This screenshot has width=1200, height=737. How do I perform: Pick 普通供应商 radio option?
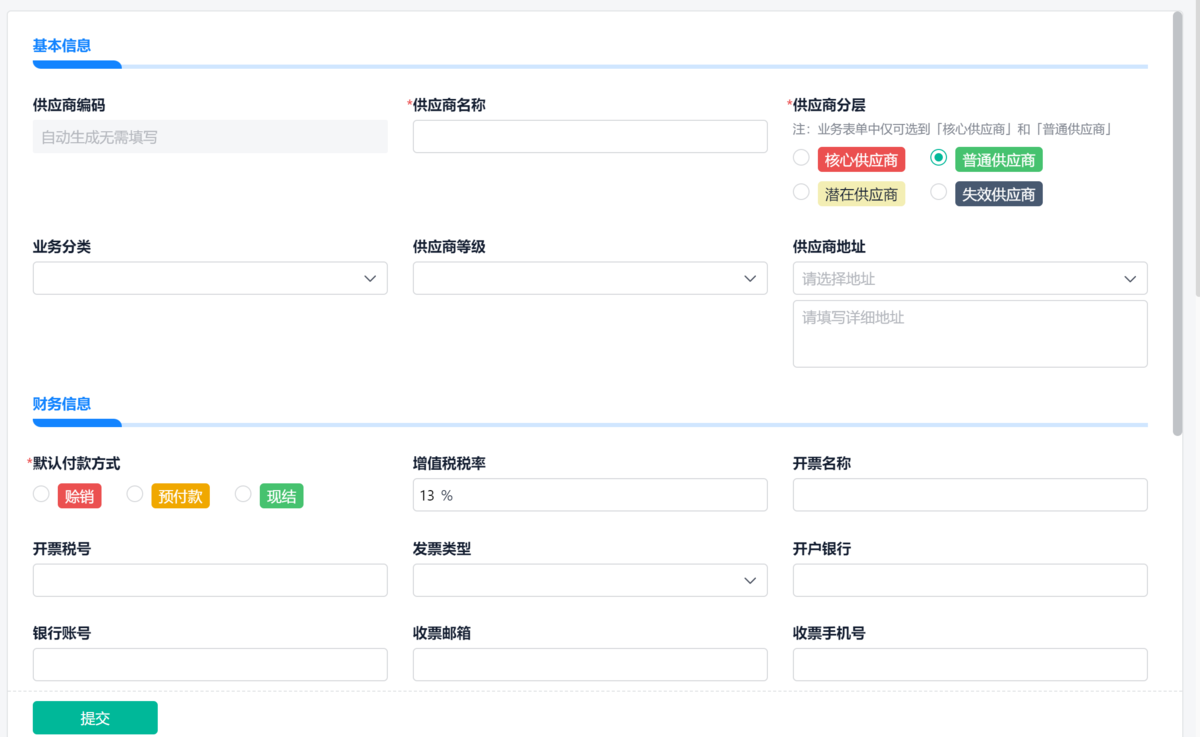point(939,158)
